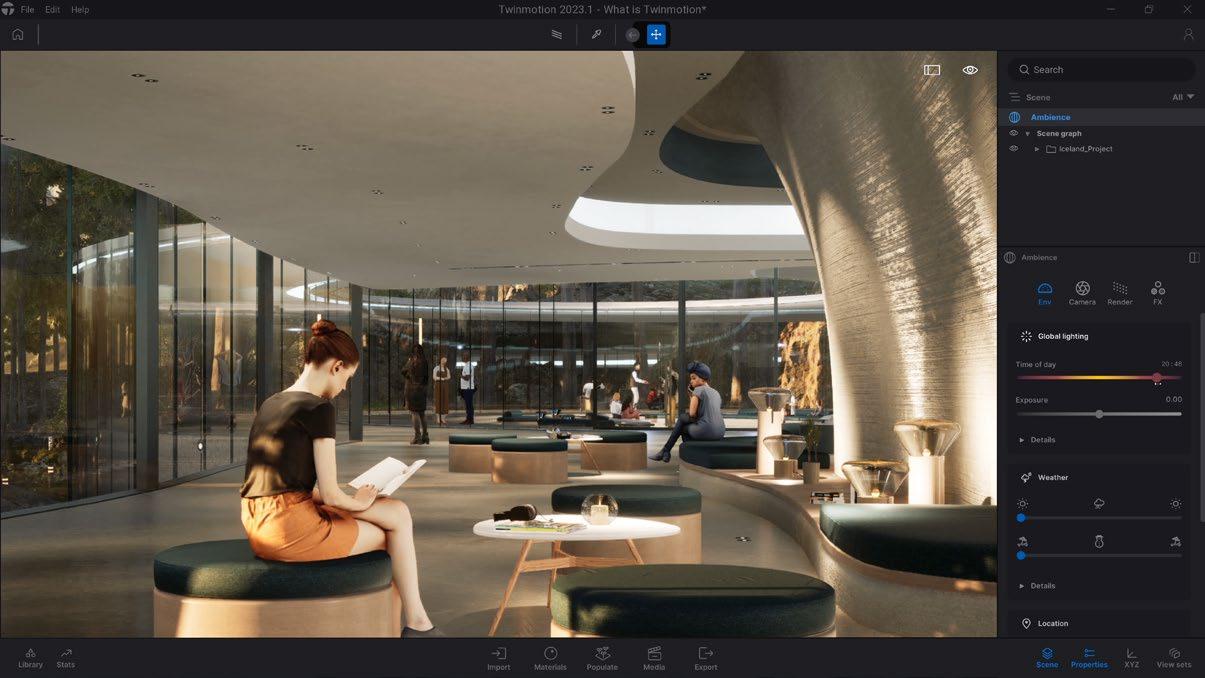
Task: Click the Weather section icon
Action: point(1026,478)
